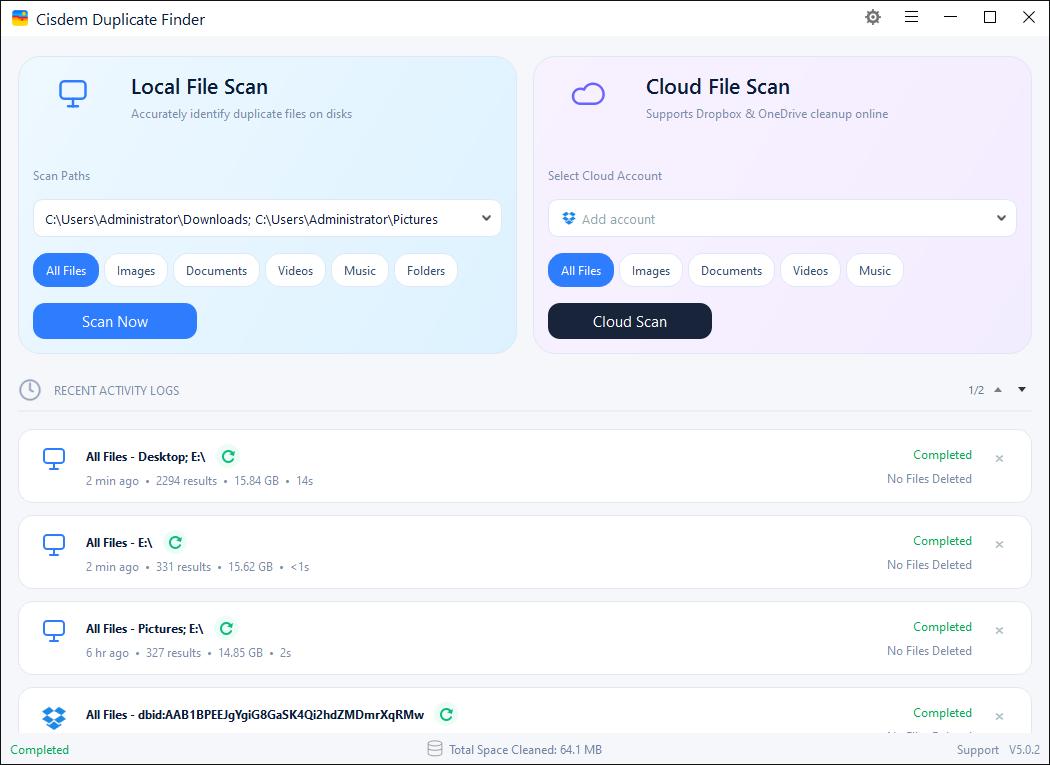Click monitor icon of Desktop; E:\ log
This screenshot has height=765, width=1050.
(x=54, y=460)
